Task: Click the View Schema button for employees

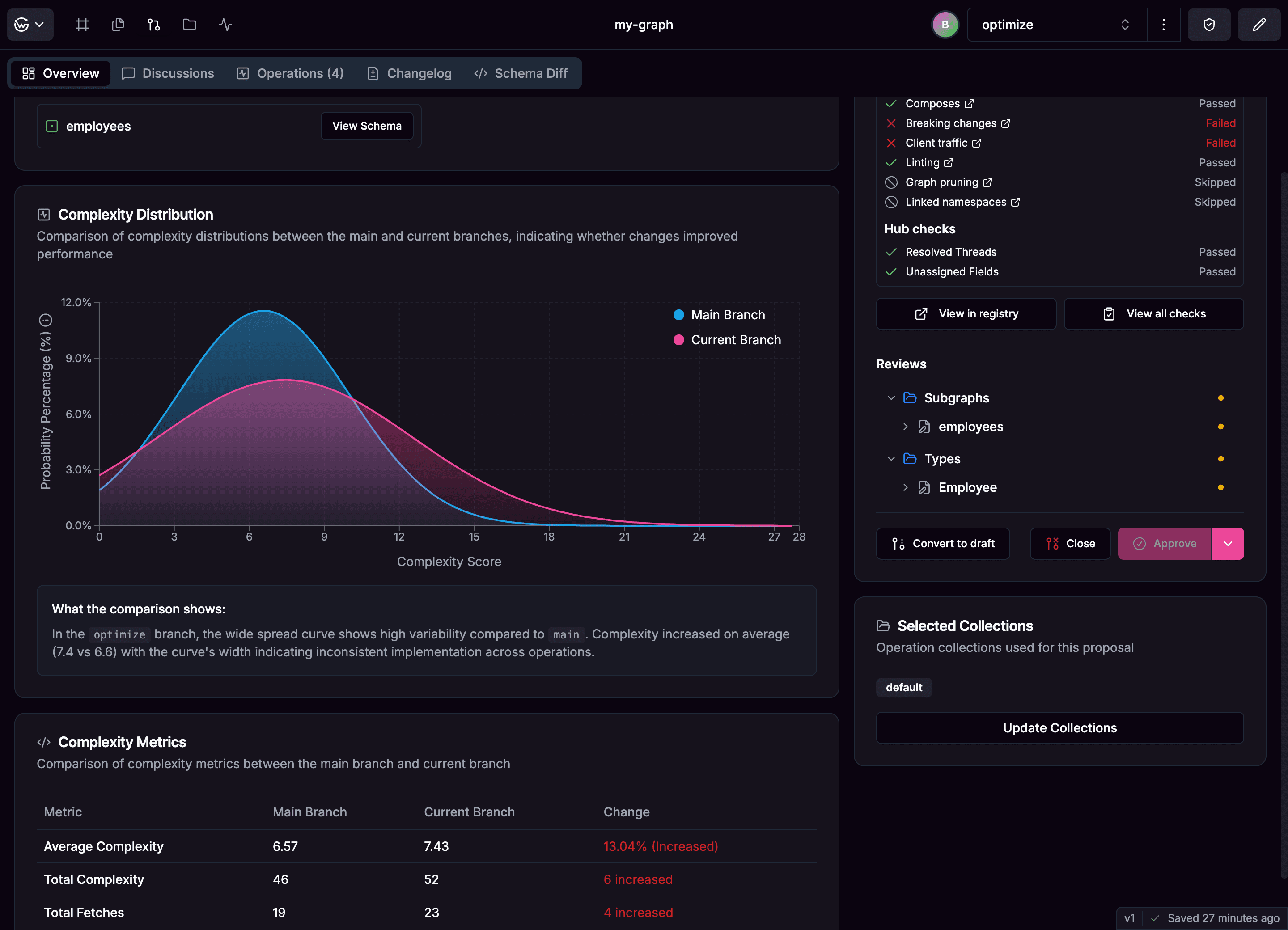Action: tap(367, 126)
